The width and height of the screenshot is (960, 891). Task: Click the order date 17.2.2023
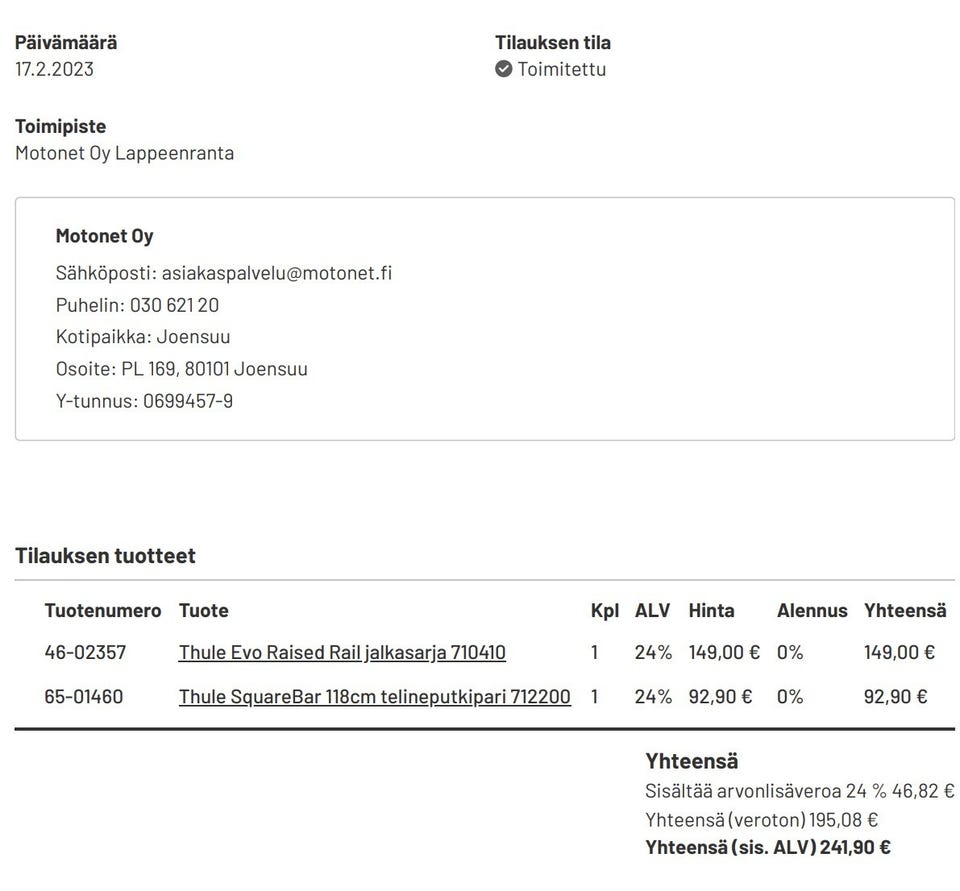pos(54,69)
